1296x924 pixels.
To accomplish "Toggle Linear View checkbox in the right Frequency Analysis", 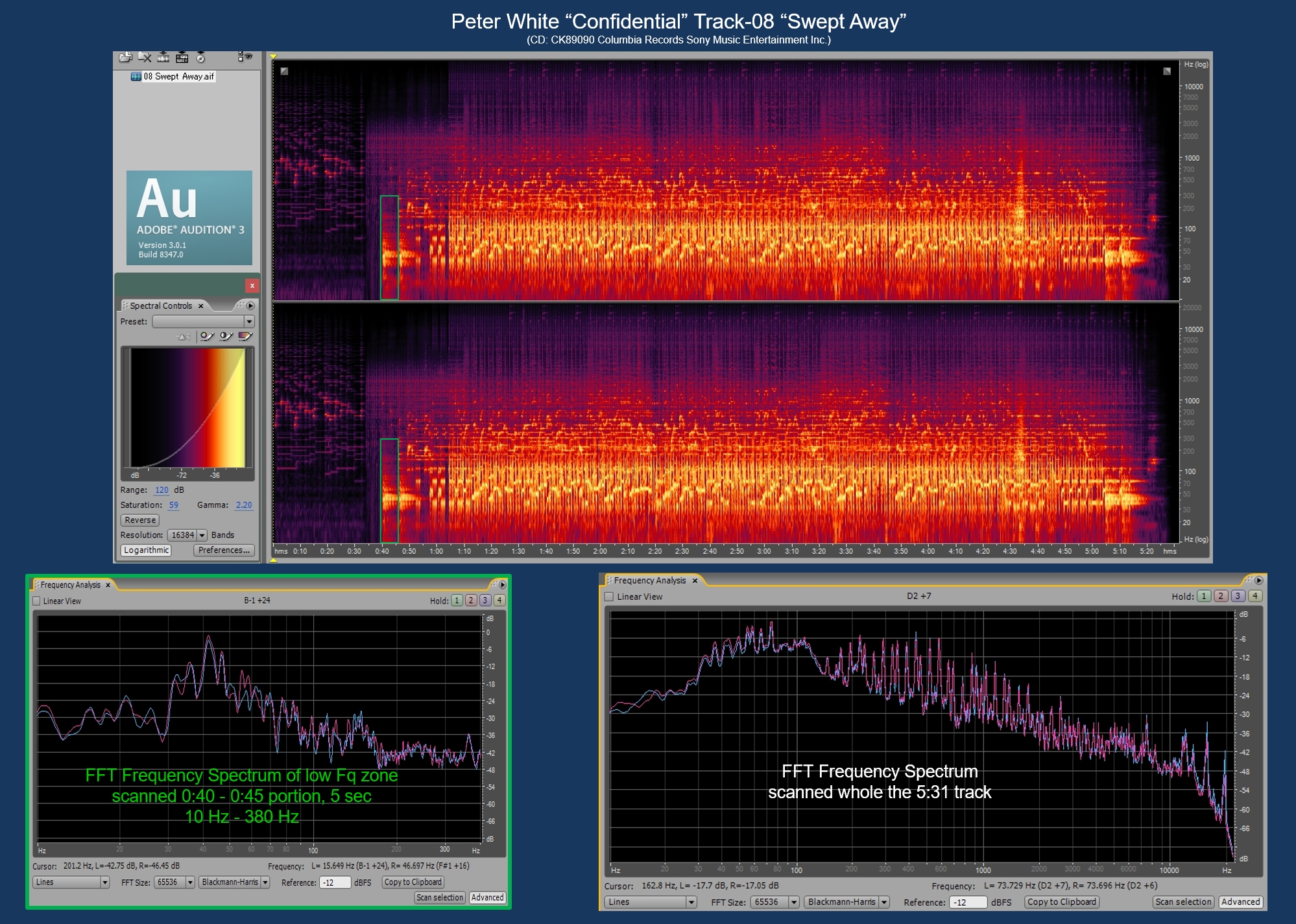I will (609, 597).
